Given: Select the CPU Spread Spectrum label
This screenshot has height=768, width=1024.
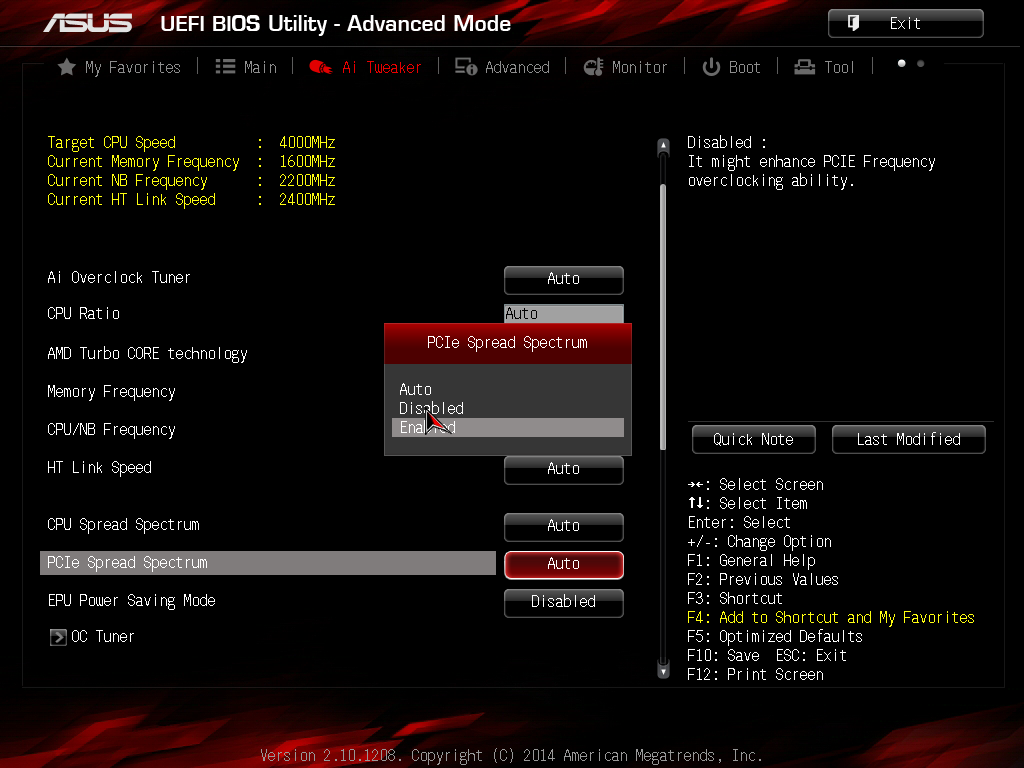Looking at the screenshot, I should (x=123, y=524).
